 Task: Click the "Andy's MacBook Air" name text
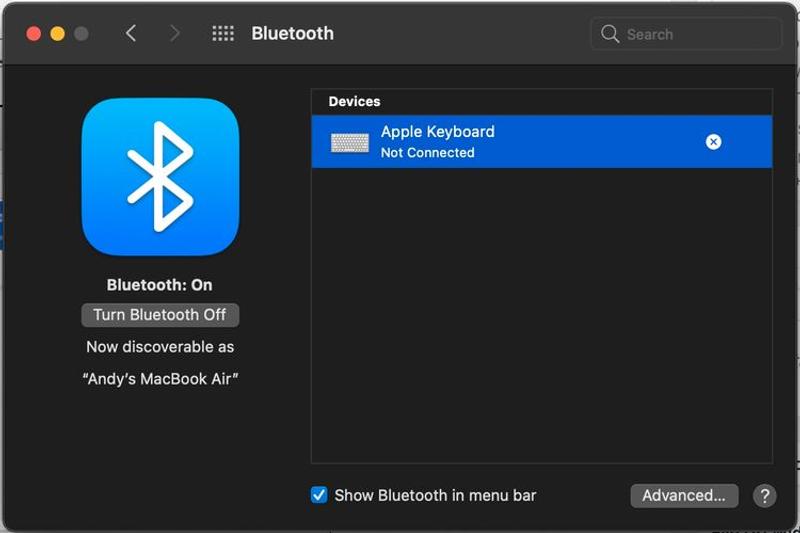coord(160,379)
